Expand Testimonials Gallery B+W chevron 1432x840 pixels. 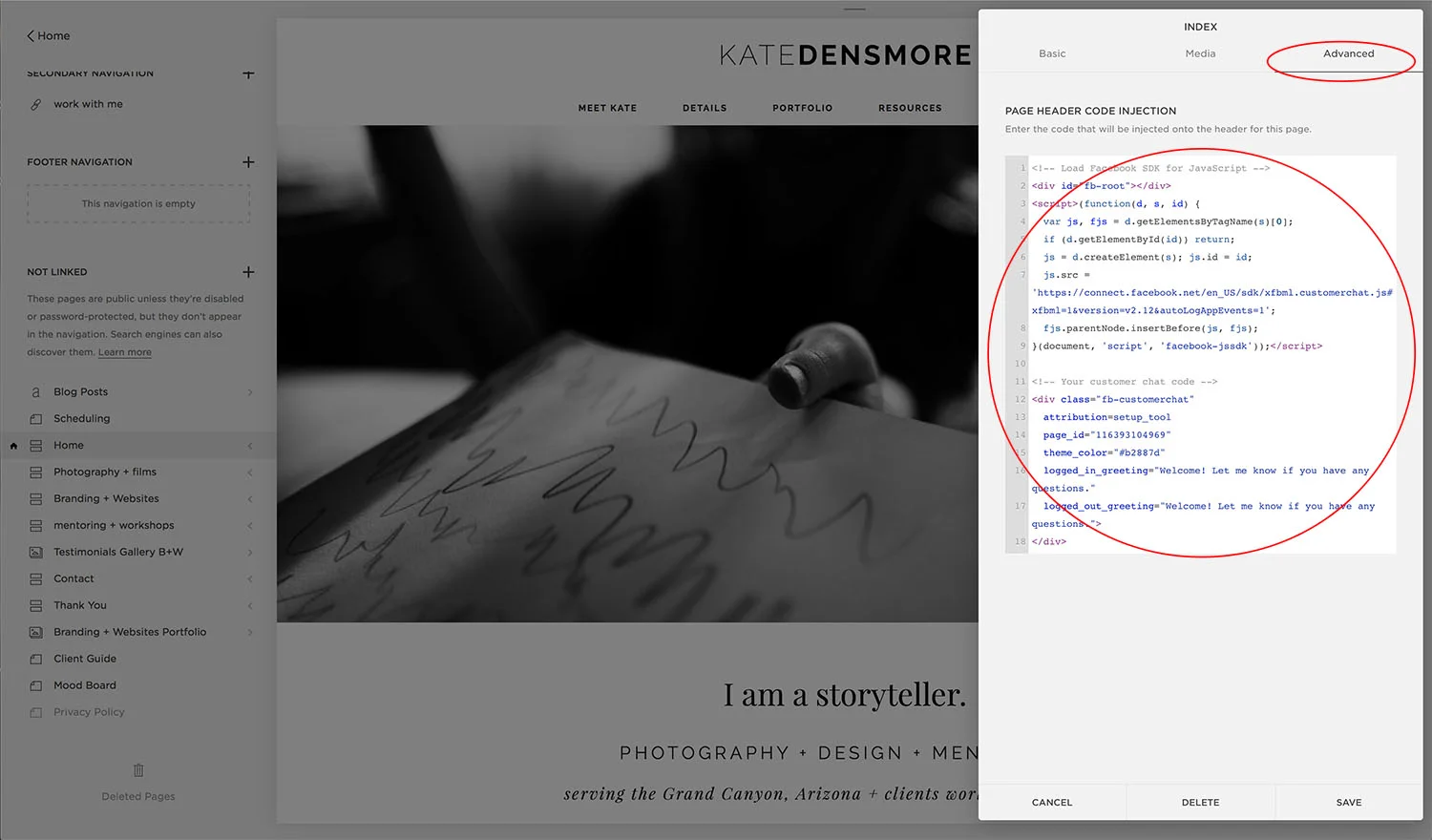[x=250, y=553]
